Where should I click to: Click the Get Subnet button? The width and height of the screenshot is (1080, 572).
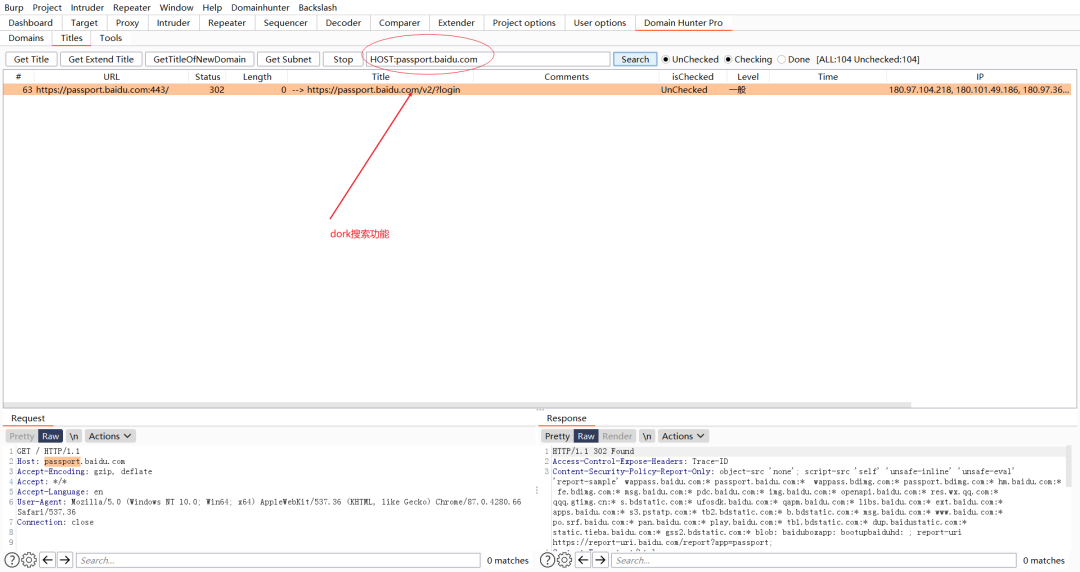[289, 59]
